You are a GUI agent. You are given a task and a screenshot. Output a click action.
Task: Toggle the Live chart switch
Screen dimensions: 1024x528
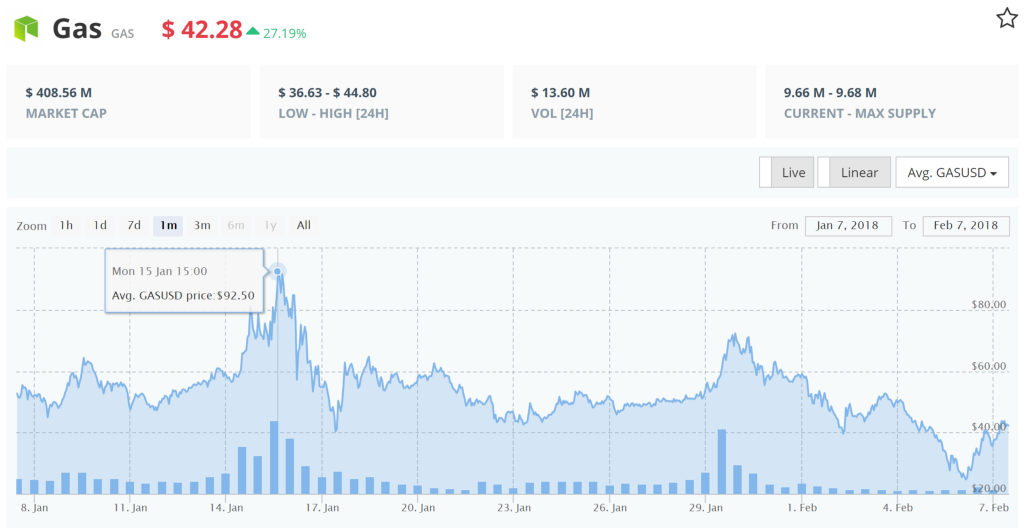(x=786, y=172)
